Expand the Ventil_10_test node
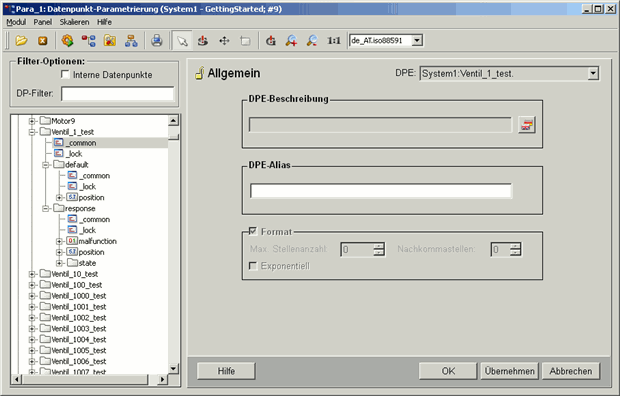This screenshot has height=396, width=620. click(32, 274)
